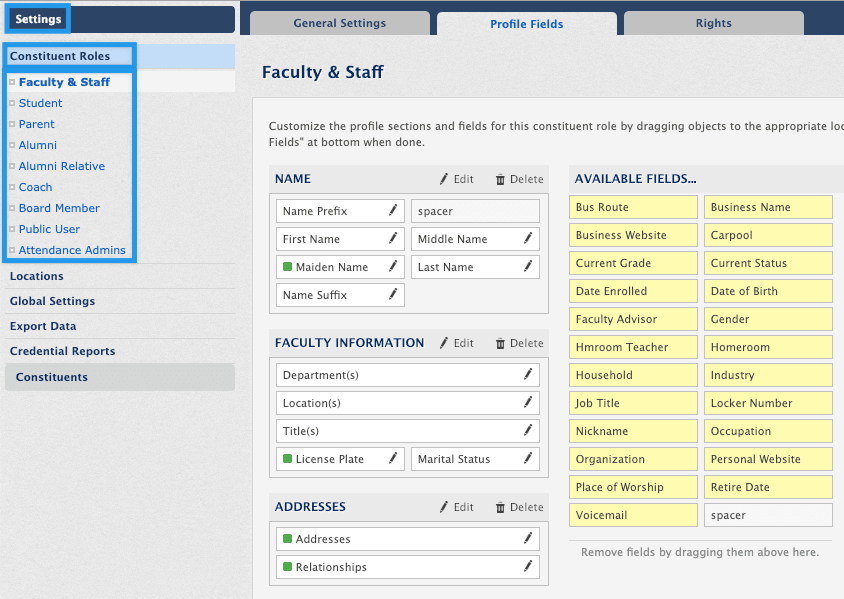Viewport: 844px width, 599px height.
Task: Edit Maiden Name via its pencil icon
Action: point(393,266)
